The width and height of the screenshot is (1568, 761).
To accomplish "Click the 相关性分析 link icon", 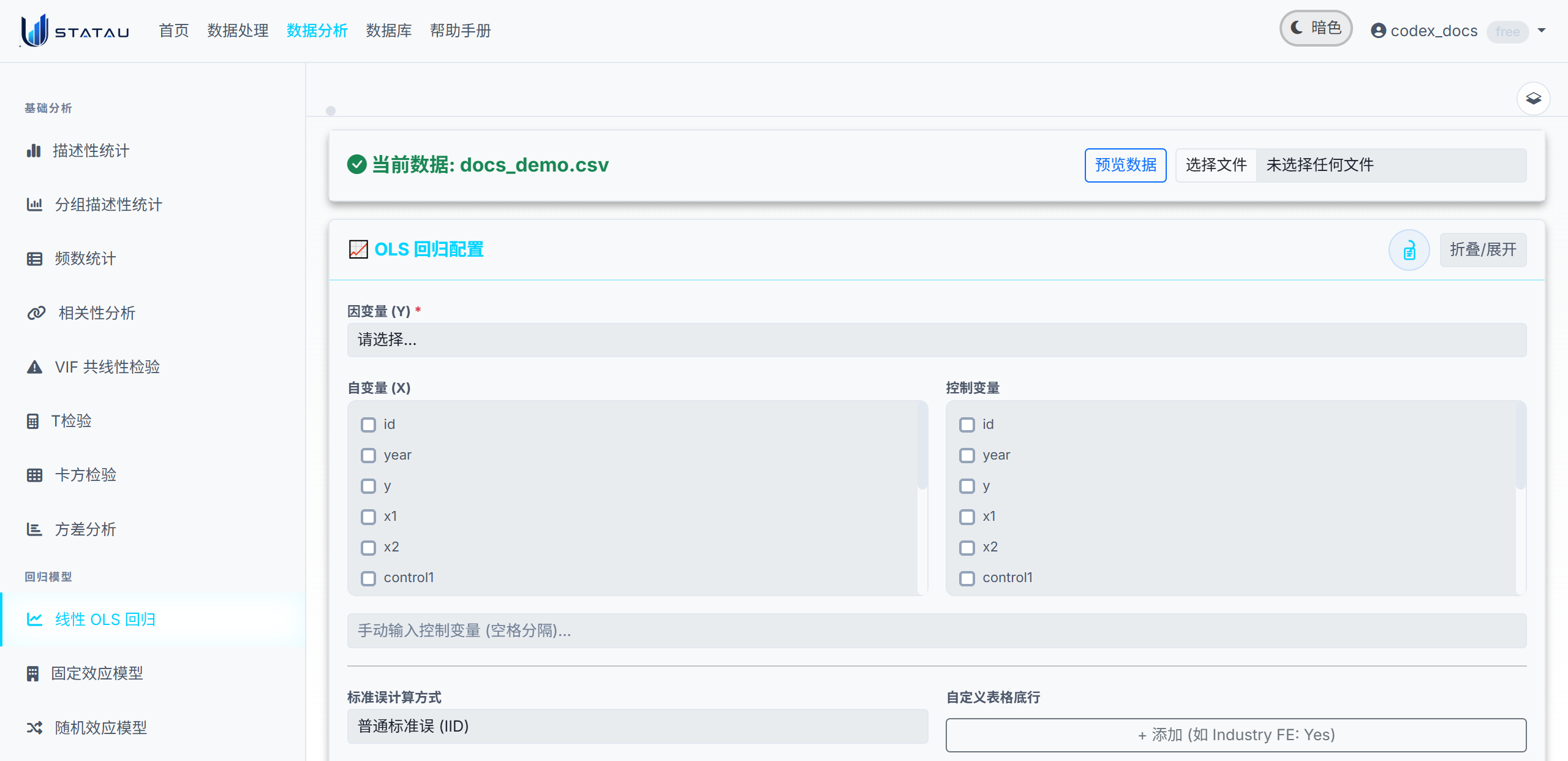I will pos(36,313).
